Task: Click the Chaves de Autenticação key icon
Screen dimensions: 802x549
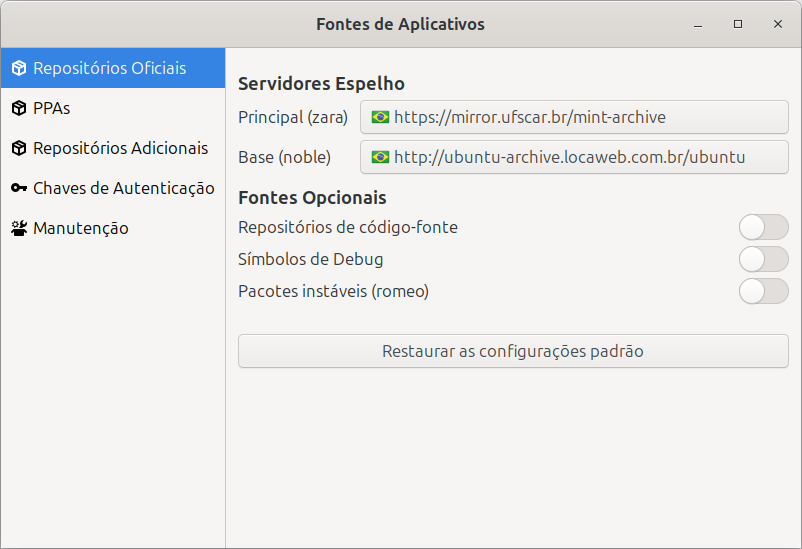Action: (19, 188)
